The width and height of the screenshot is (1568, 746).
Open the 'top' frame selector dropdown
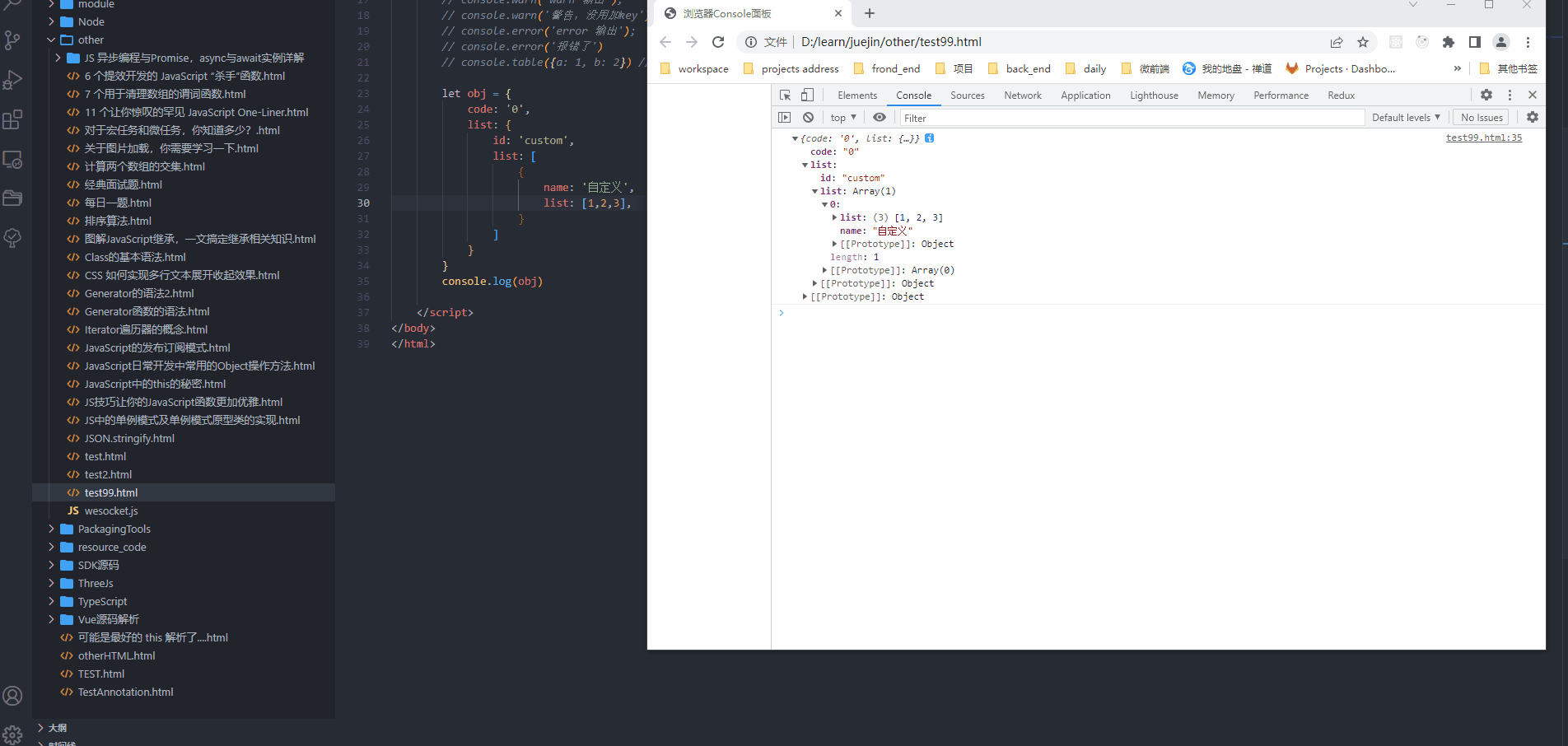(842, 117)
